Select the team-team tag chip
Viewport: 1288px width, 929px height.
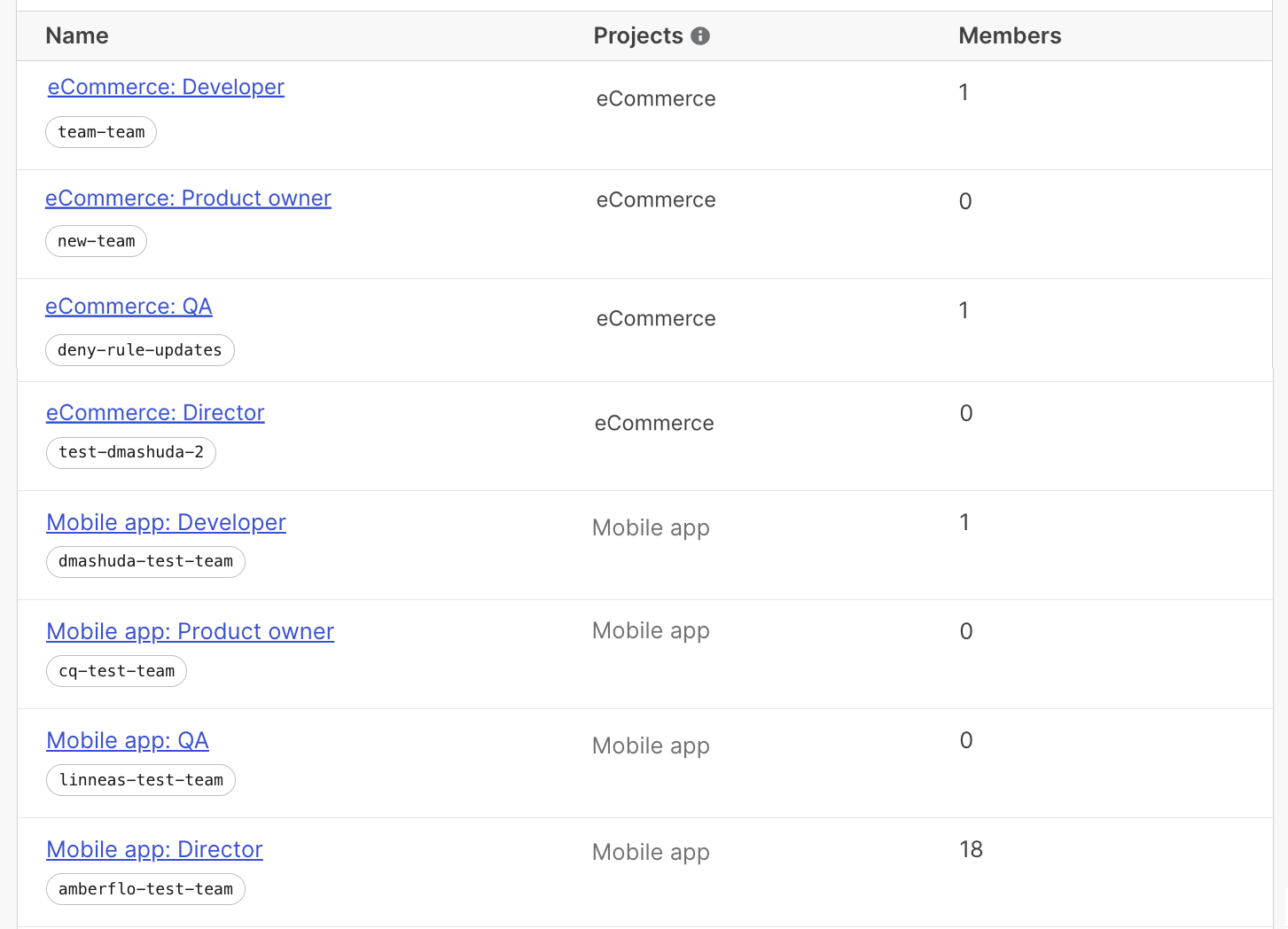(x=100, y=131)
